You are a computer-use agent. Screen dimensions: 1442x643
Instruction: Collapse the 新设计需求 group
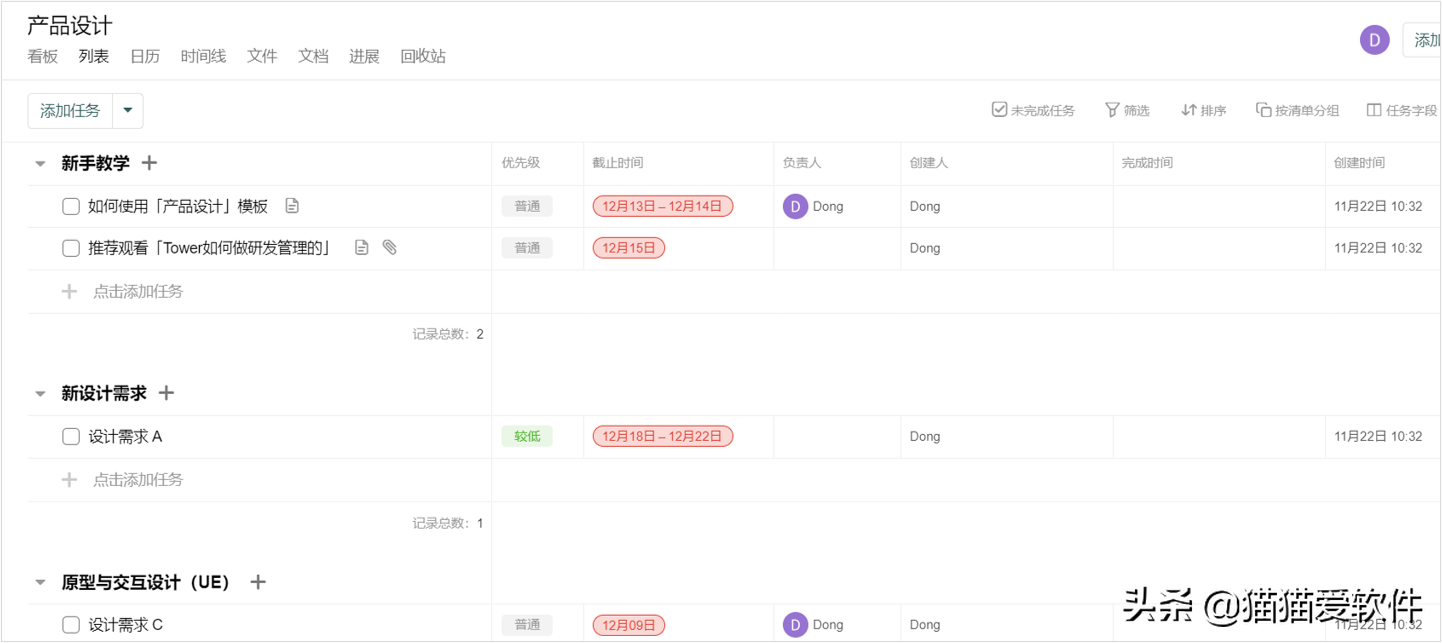tap(40, 393)
